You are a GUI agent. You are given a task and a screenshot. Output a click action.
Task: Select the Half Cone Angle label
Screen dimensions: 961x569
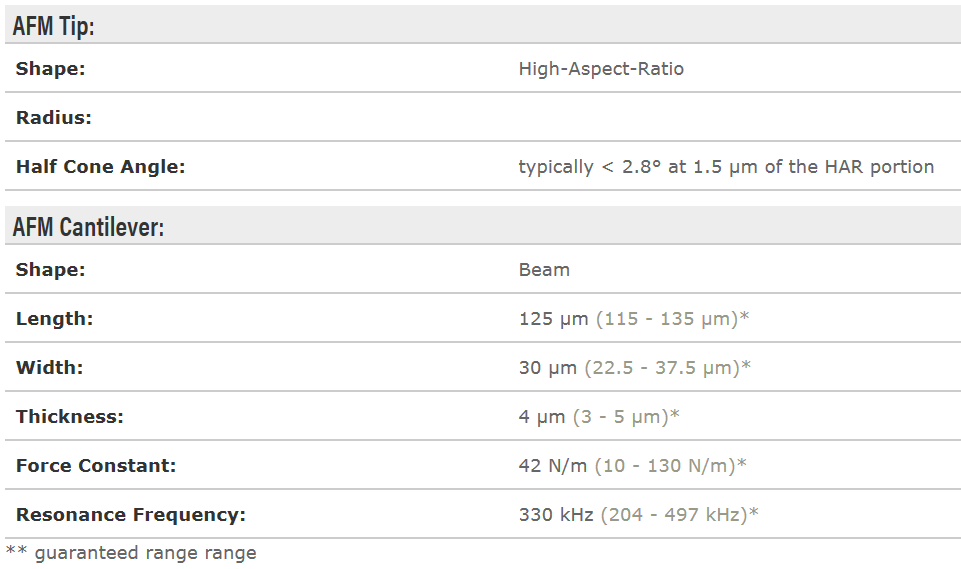pos(101,167)
